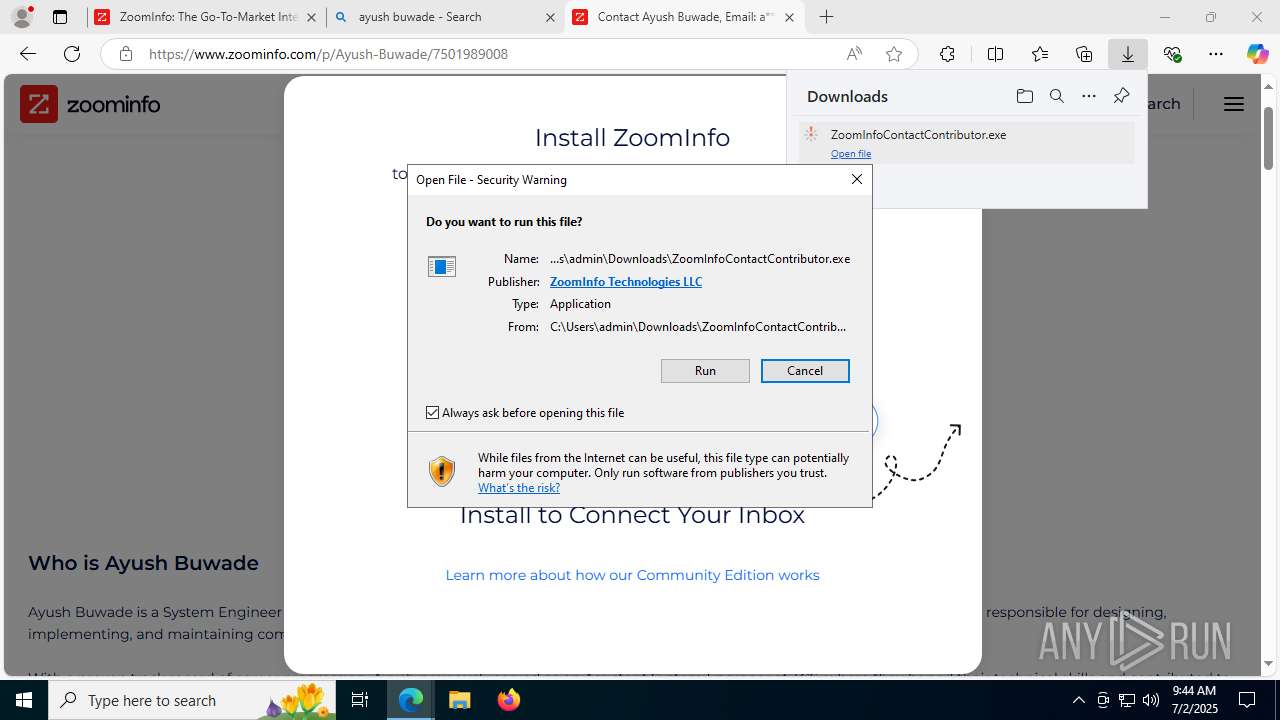1280x720 pixels.
Task: Click Open file link in Downloads panel
Action: [x=851, y=154]
